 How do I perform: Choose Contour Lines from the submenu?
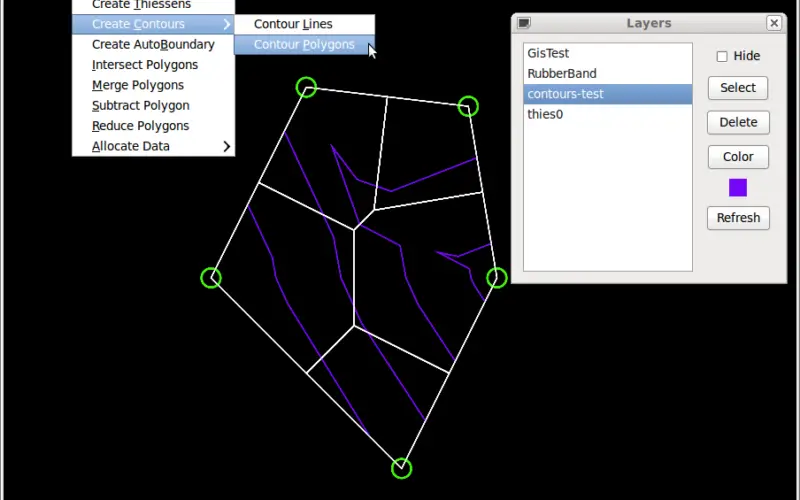304,24
